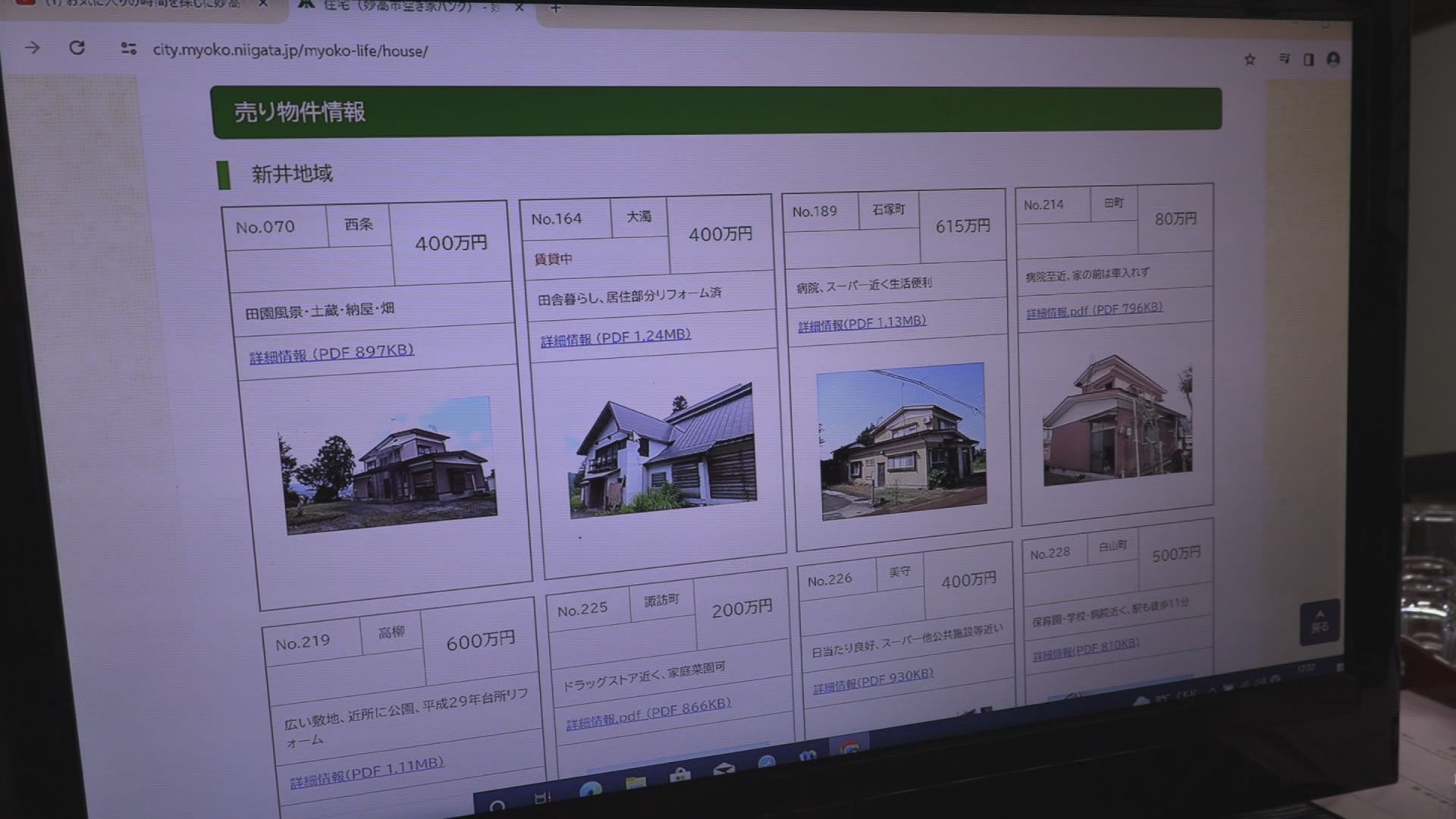Open PDF 796KB detail link for No.214

coord(1094,310)
